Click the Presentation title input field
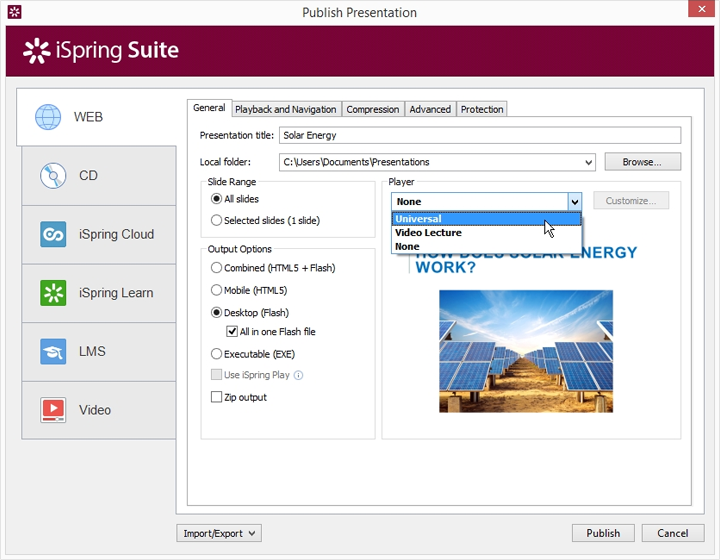This screenshot has height=560, width=720. 480,135
